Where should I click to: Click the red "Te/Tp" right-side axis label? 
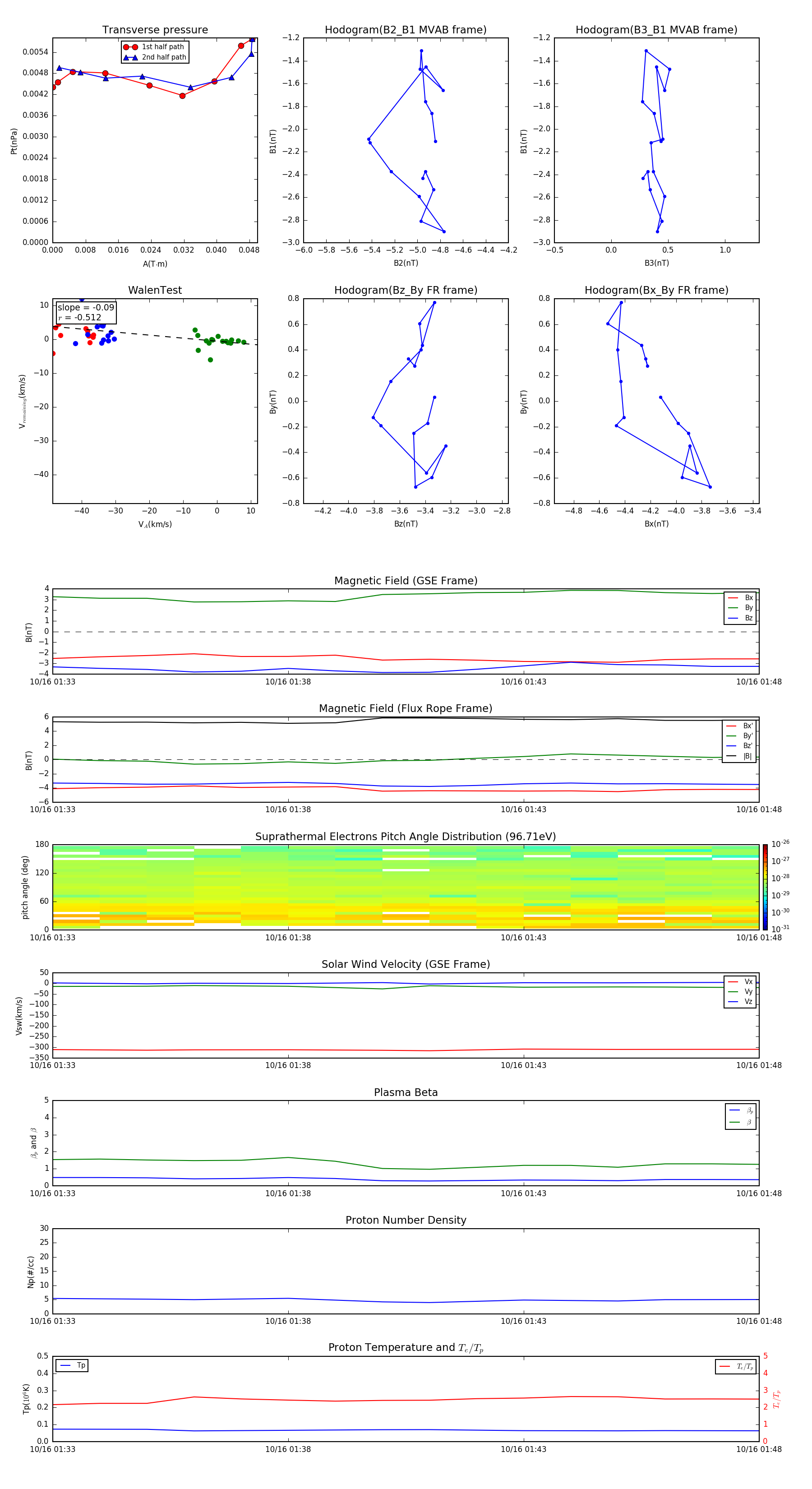(777, 1399)
